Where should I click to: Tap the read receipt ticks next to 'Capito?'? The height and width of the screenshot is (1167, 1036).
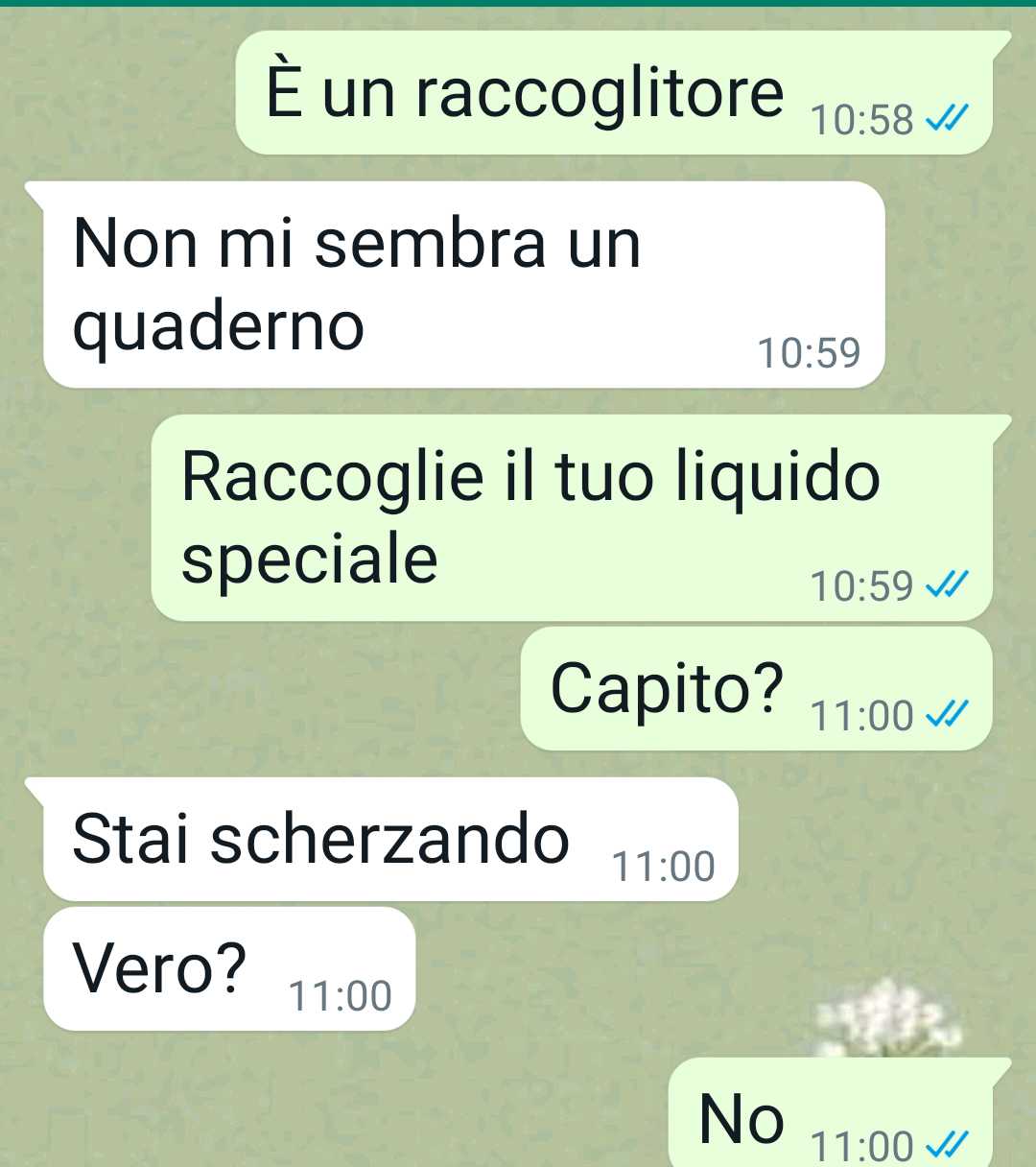click(x=947, y=715)
